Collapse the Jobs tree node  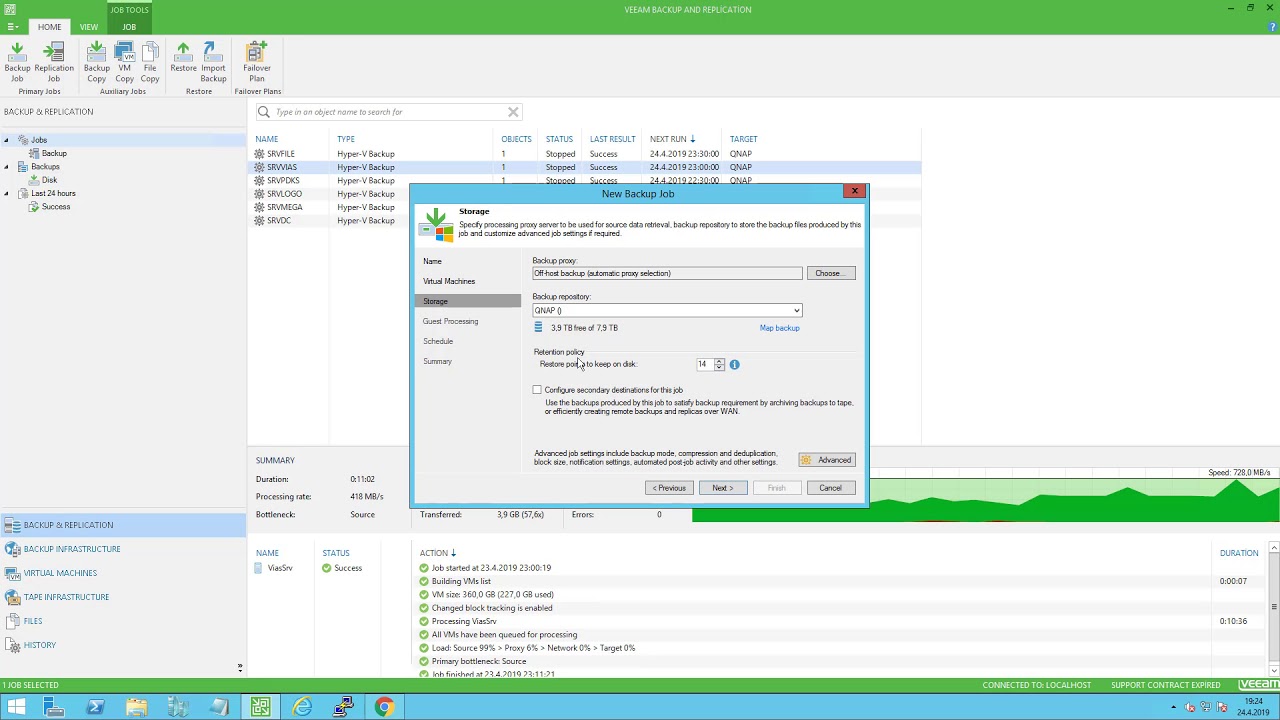point(6,140)
